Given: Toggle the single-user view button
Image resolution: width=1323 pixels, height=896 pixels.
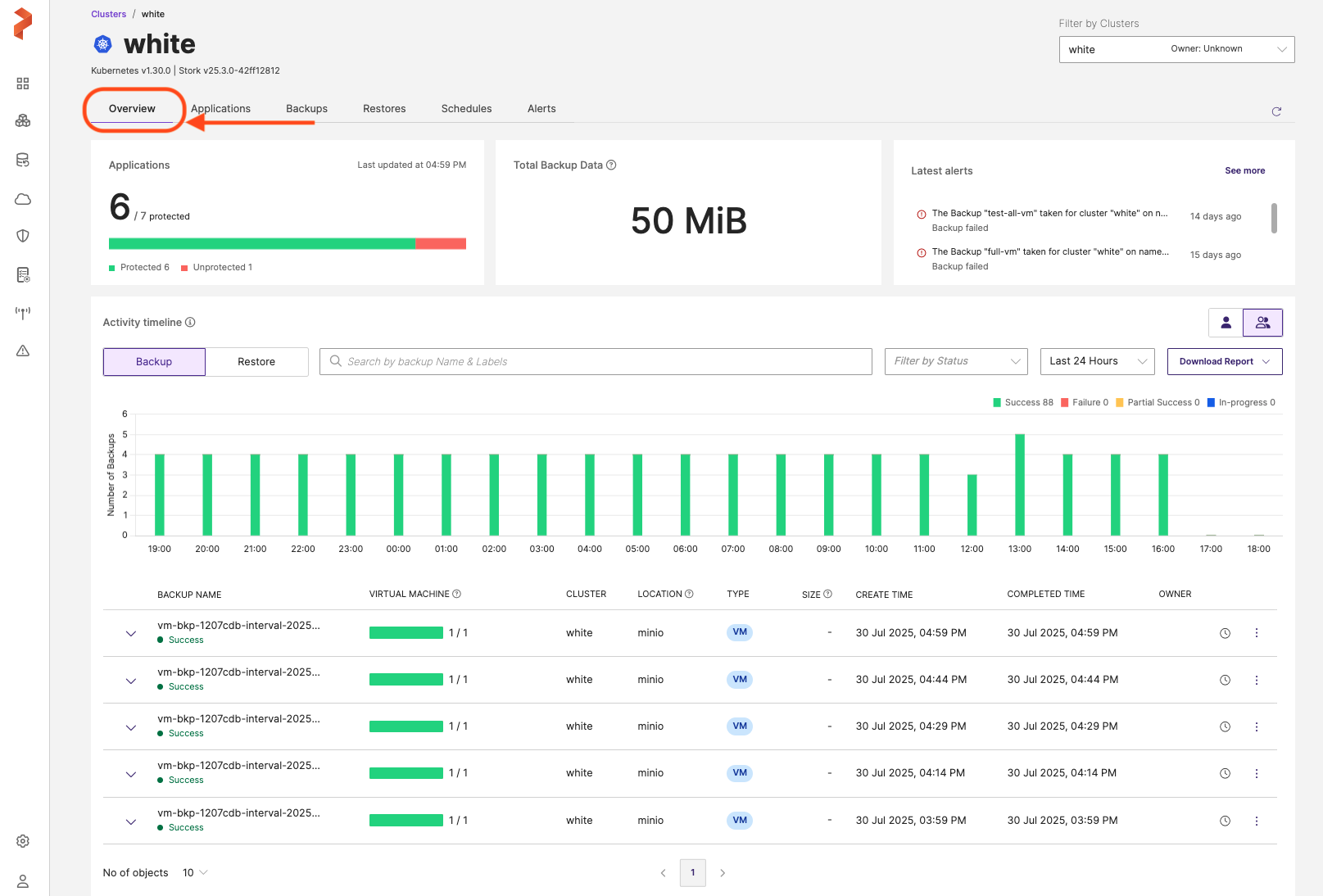Looking at the screenshot, I should [x=1226, y=323].
